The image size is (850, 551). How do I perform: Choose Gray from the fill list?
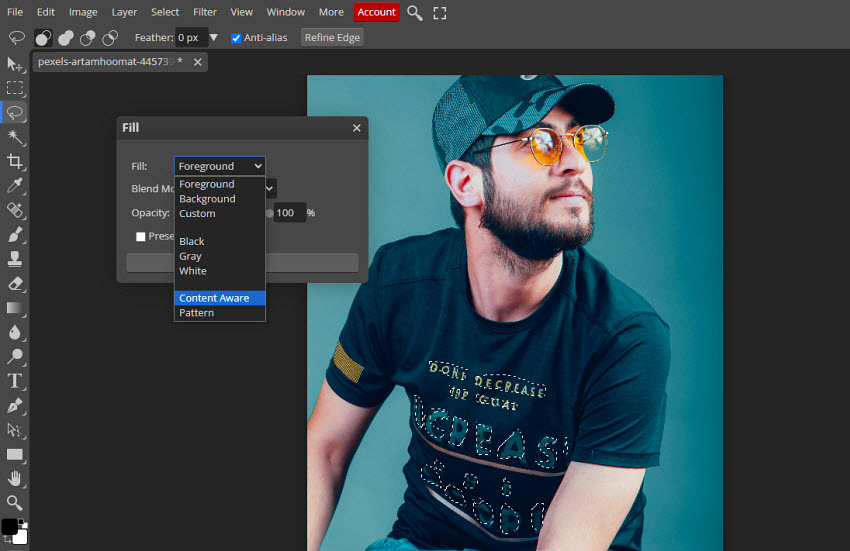220,256
